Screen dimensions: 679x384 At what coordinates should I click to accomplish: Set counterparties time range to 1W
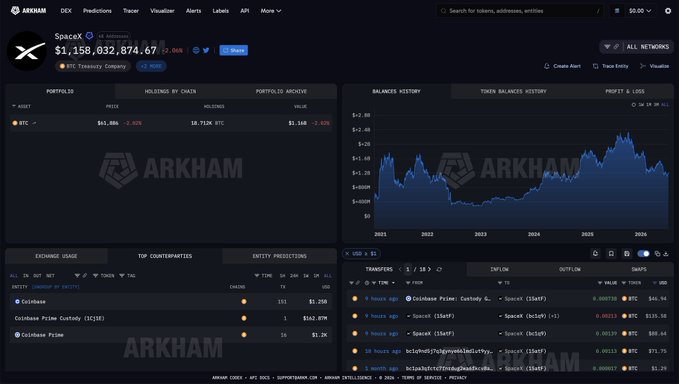[x=306, y=275]
